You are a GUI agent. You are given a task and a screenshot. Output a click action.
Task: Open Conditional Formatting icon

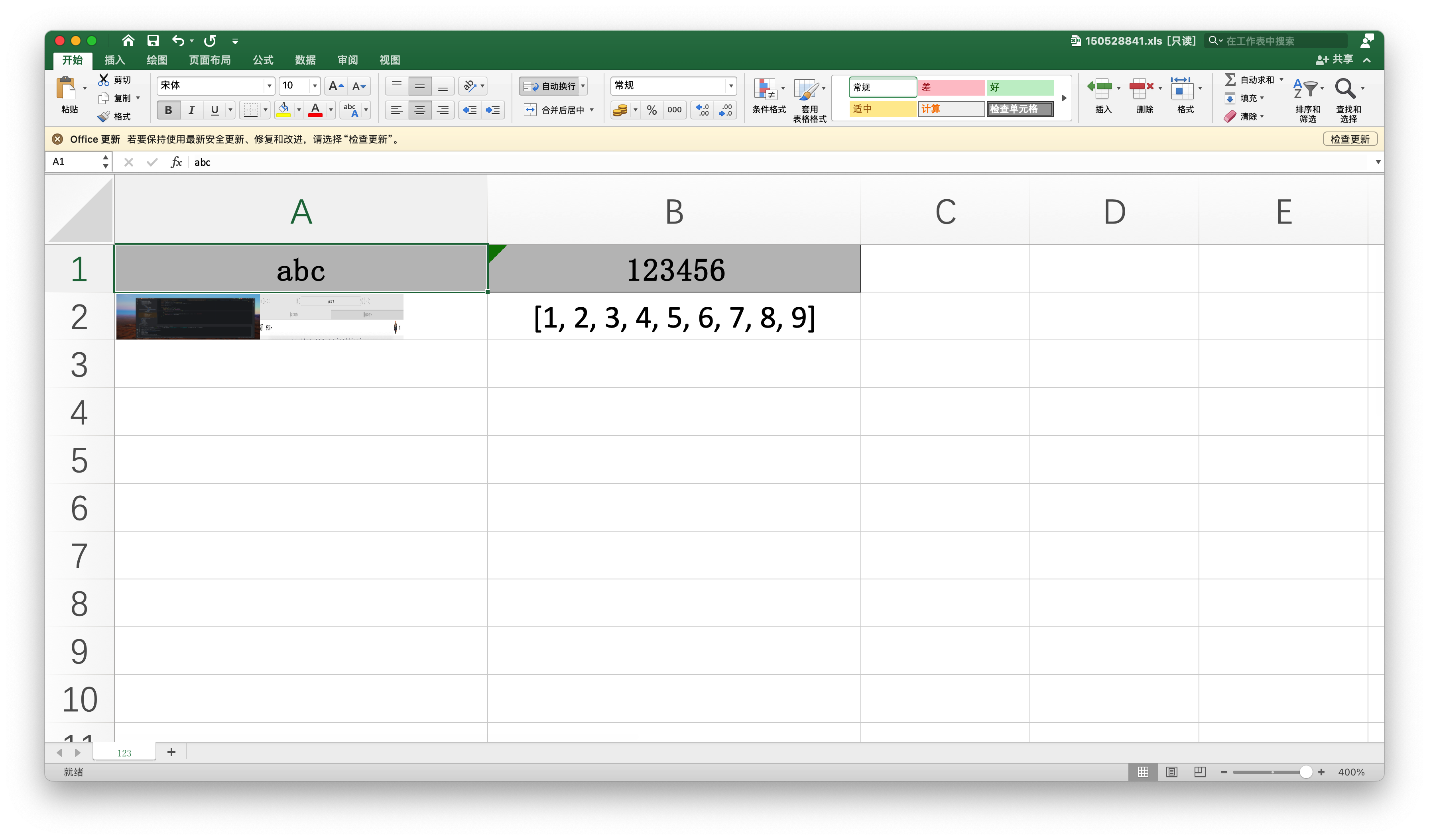point(765,90)
